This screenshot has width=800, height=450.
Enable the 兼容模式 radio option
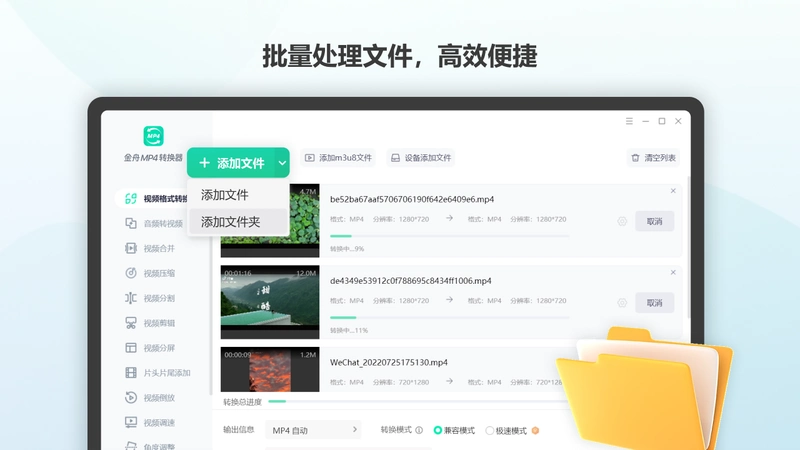pyautogui.click(x=437, y=431)
